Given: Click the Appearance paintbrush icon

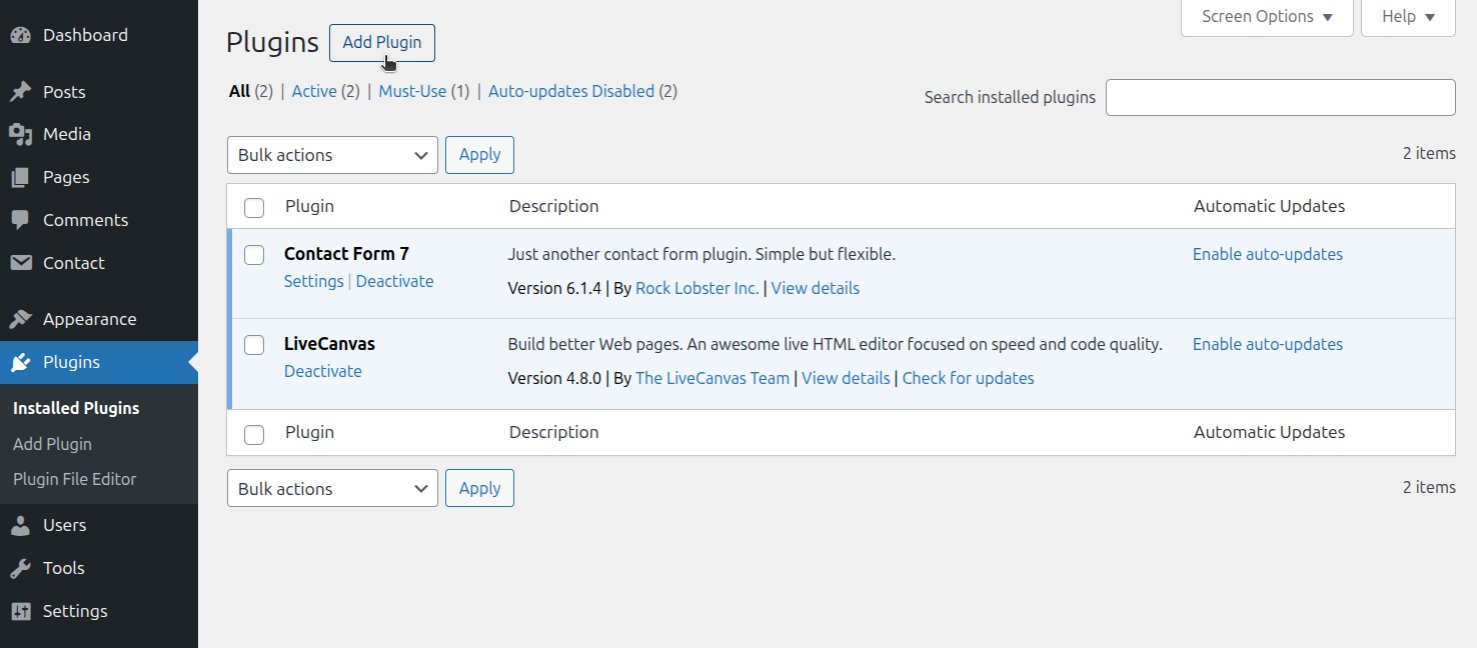Looking at the screenshot, I should coord(20,319).
